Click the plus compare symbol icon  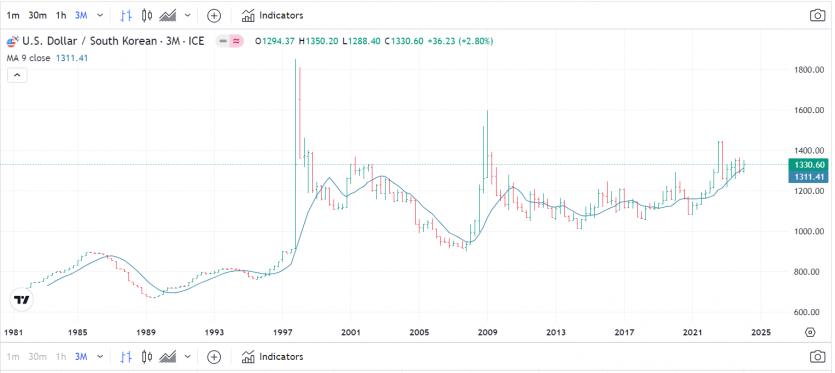[x=214, y=15]
